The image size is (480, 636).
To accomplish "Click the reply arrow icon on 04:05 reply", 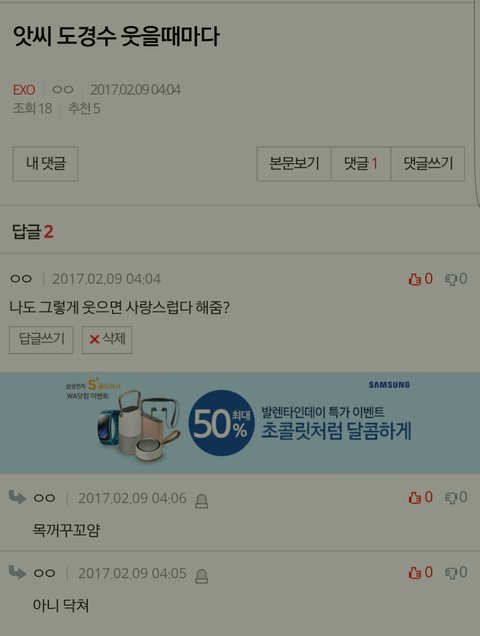I will point(17,572).
